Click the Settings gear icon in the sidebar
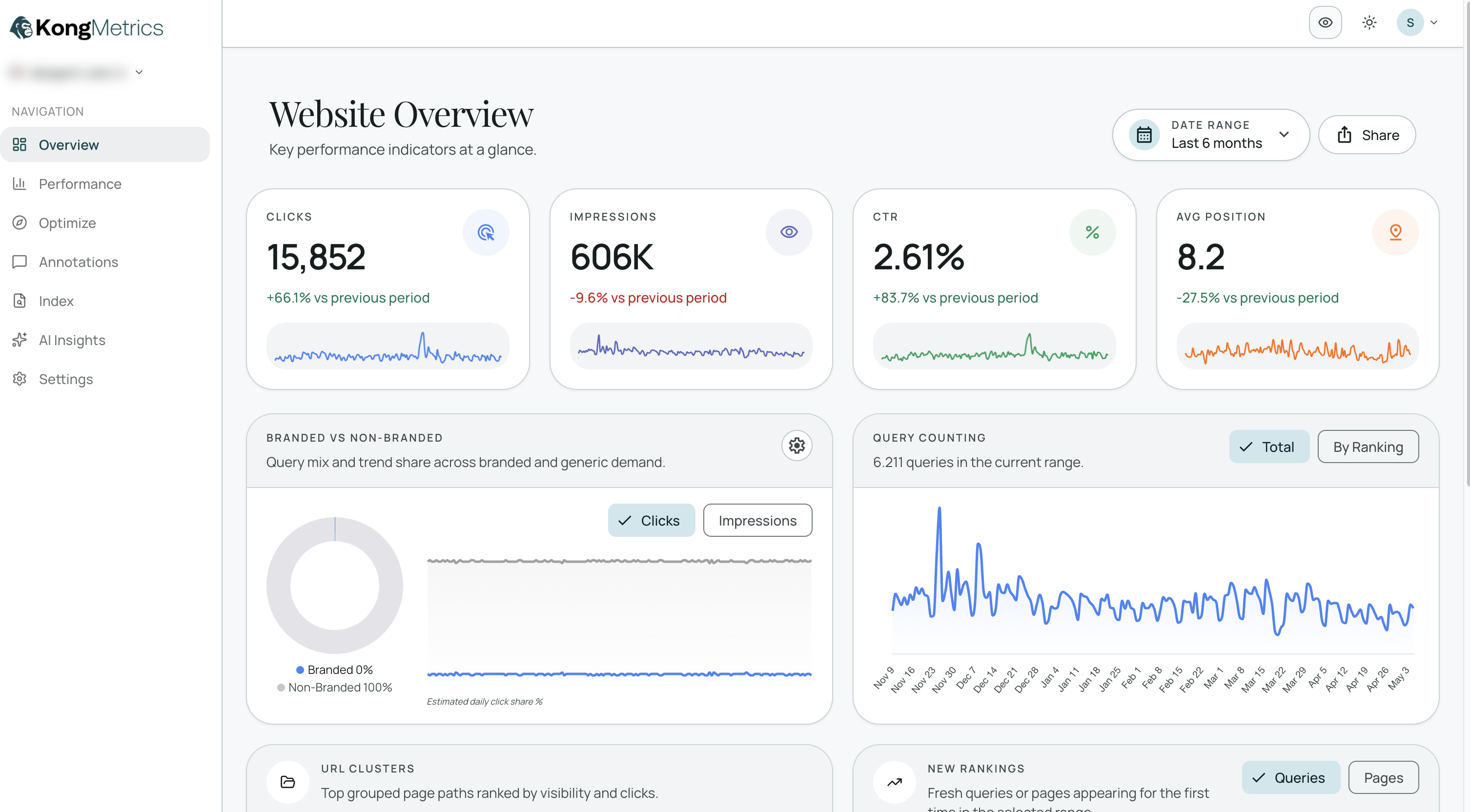This screenshot has height=812, width=1470. pos(20,379)
